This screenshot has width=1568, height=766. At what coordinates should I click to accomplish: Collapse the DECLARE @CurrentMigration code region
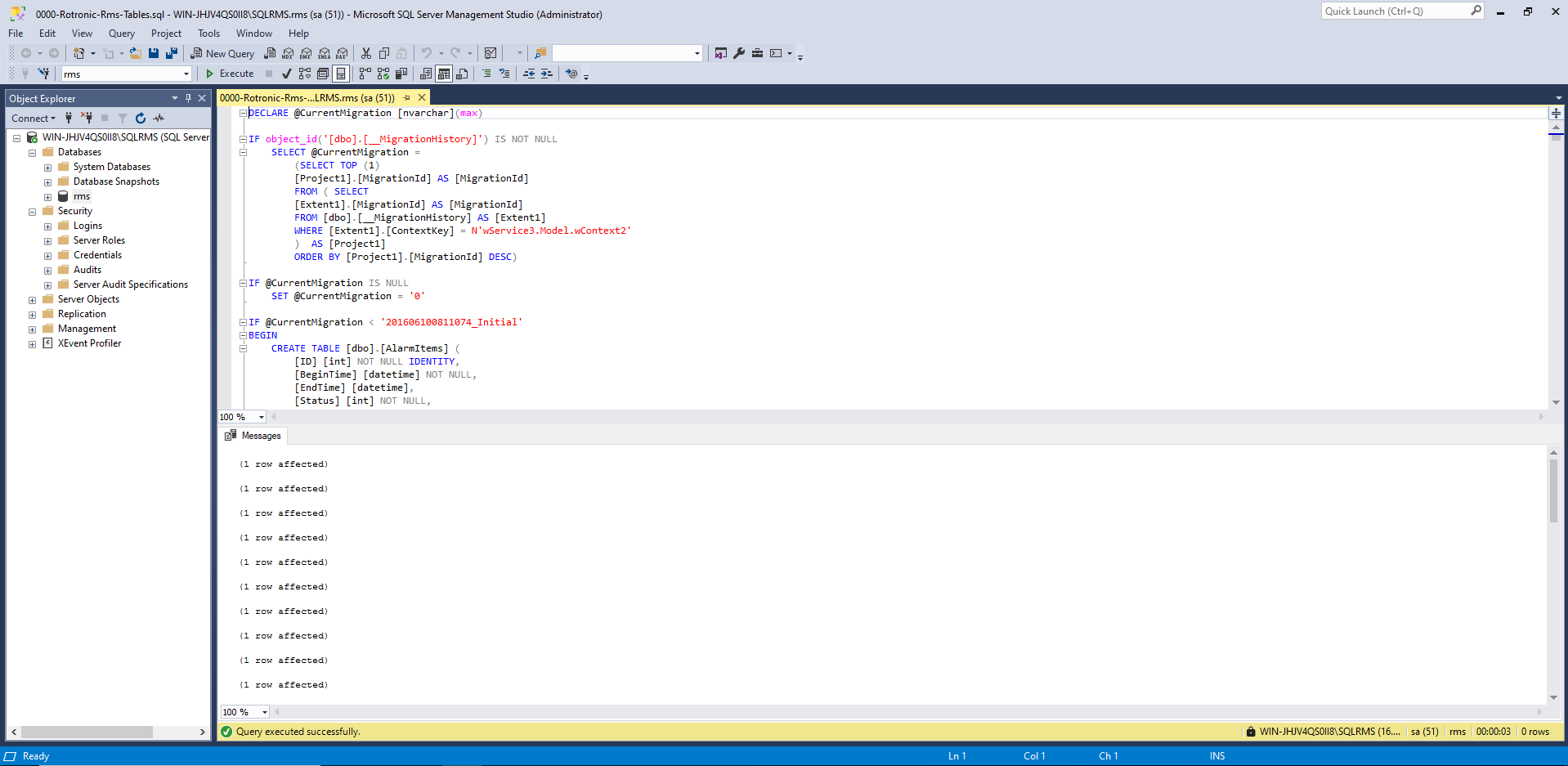(243, 113)
